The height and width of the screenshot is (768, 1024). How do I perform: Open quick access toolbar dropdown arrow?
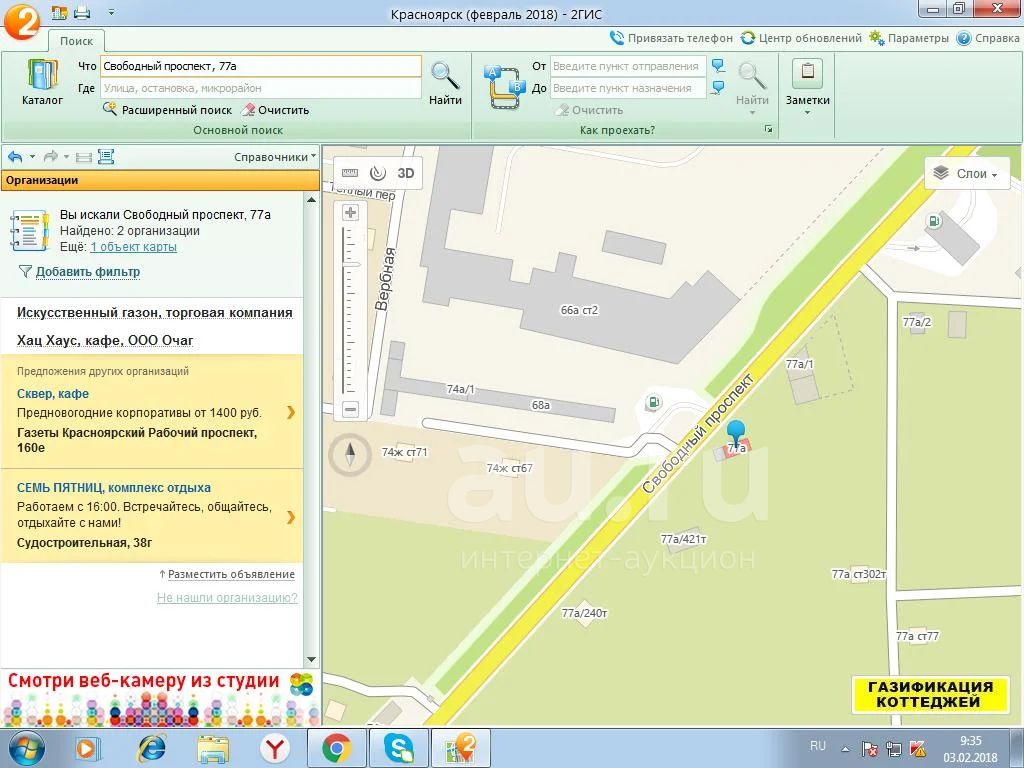coord(111,12)
